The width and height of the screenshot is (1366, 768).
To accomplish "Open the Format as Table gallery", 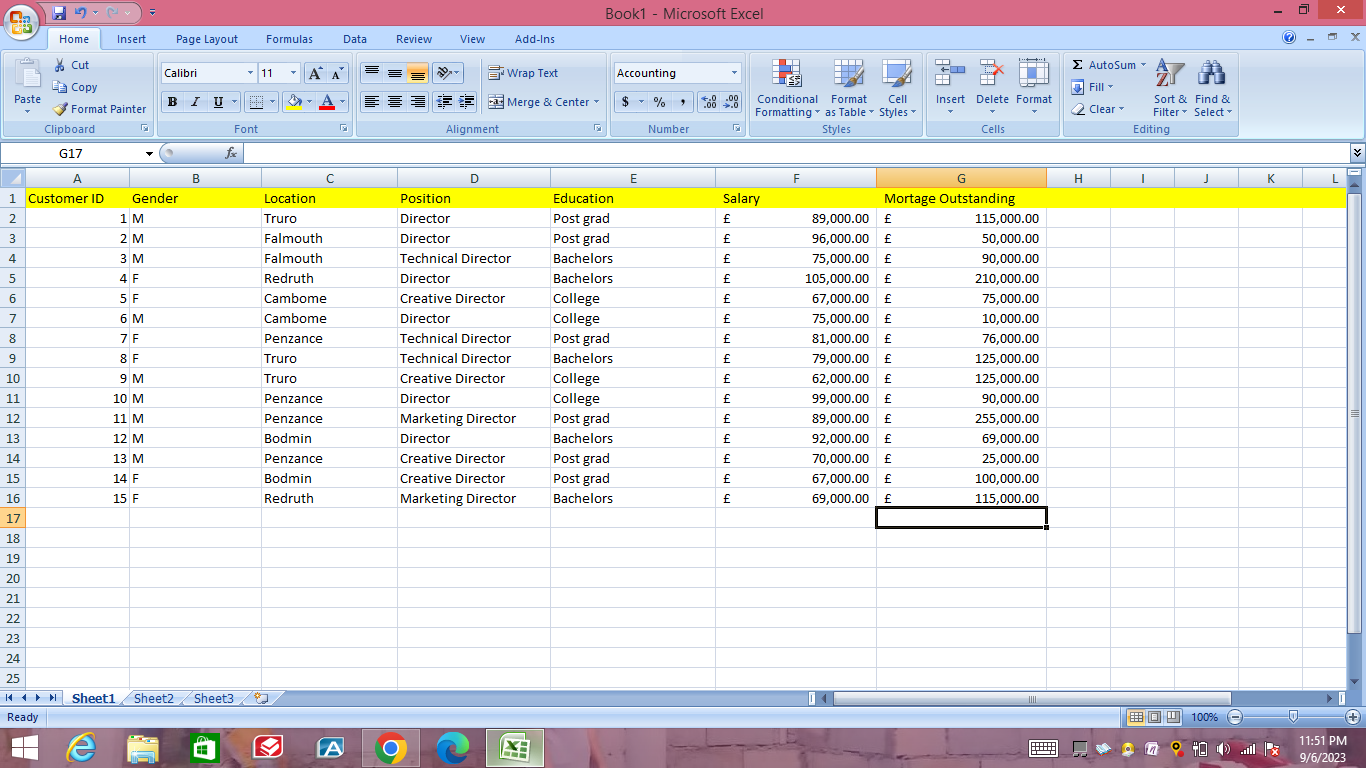I will pyautogui.click(x=849, y=88).
